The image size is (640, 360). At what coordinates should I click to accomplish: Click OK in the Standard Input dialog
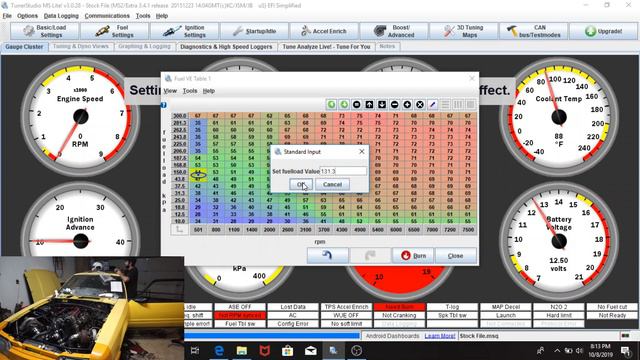point(301,184)
